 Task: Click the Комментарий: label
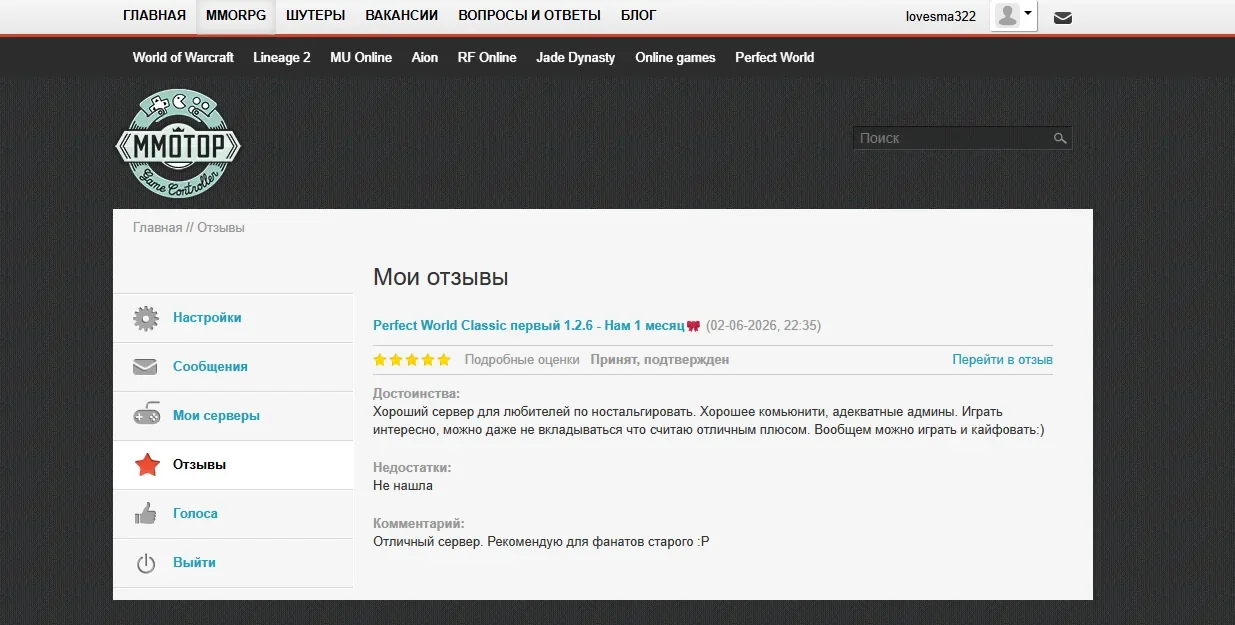pos(419,524)
